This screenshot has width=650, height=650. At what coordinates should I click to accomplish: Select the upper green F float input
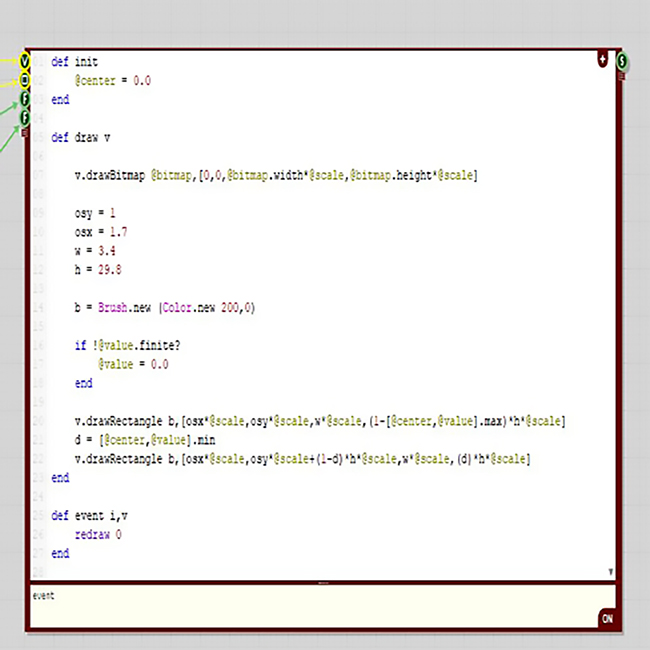click(x=25, y=99)
